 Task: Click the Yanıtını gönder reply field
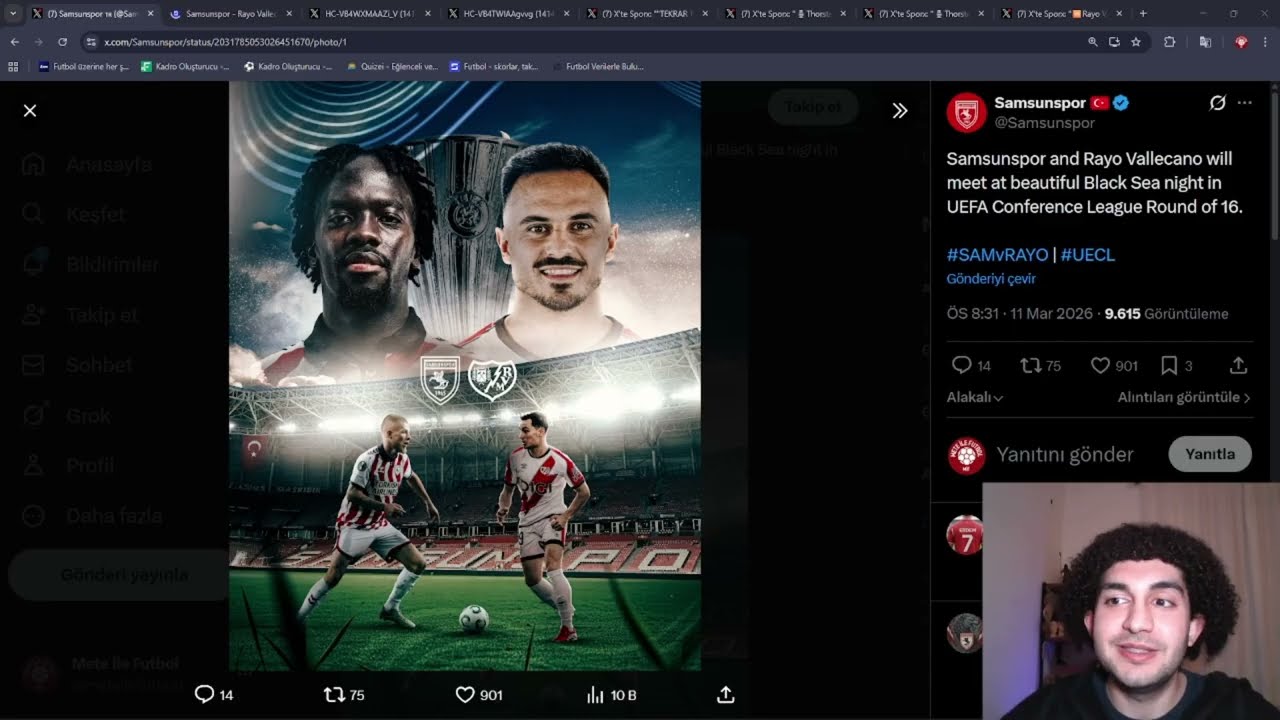click(x=1065, y=454)
